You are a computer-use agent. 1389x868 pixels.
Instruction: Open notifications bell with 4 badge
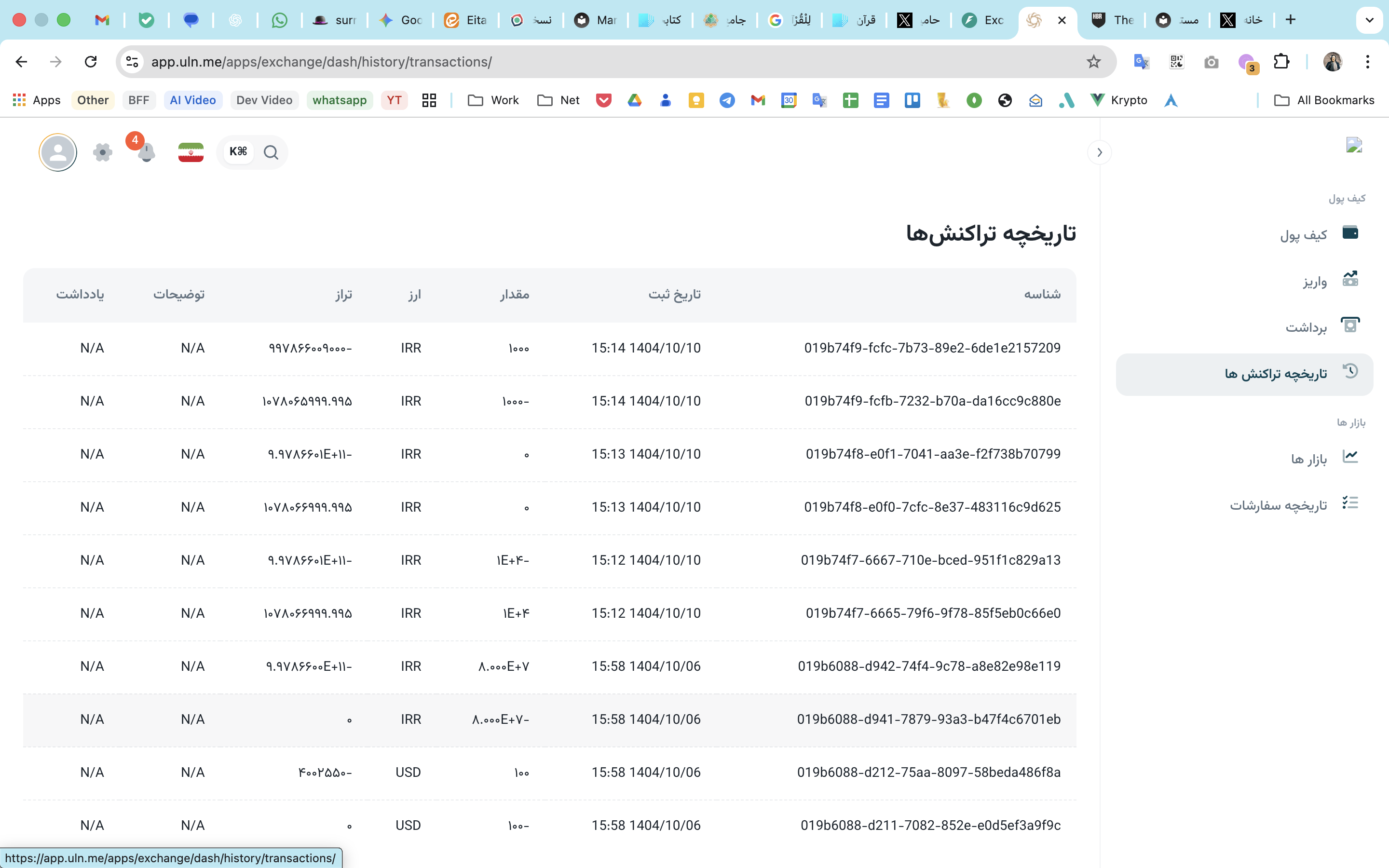tap(146, 151)
